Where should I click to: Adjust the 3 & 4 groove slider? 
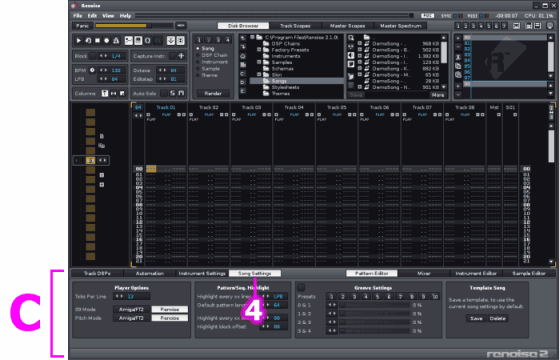pos(374,331)
